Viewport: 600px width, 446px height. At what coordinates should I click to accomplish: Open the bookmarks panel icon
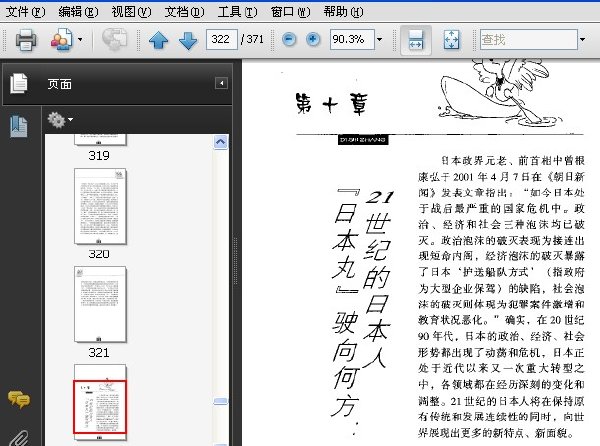(x=19, y=126)
